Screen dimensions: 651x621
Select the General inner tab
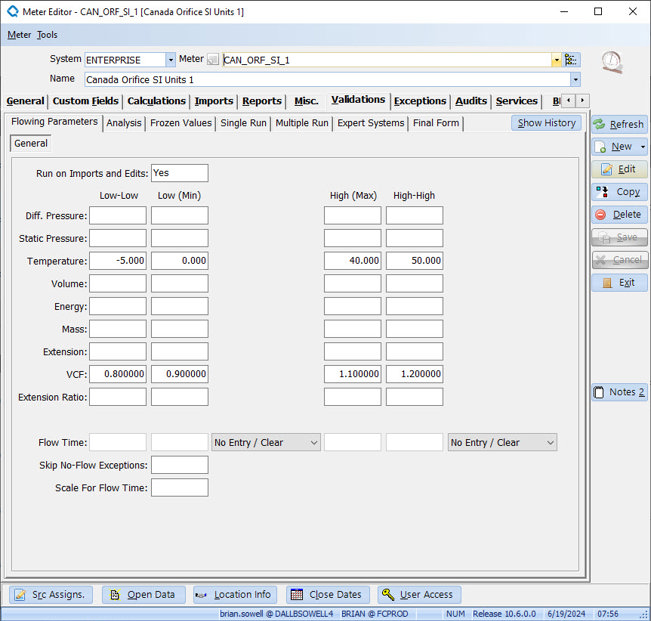[31, 143]
